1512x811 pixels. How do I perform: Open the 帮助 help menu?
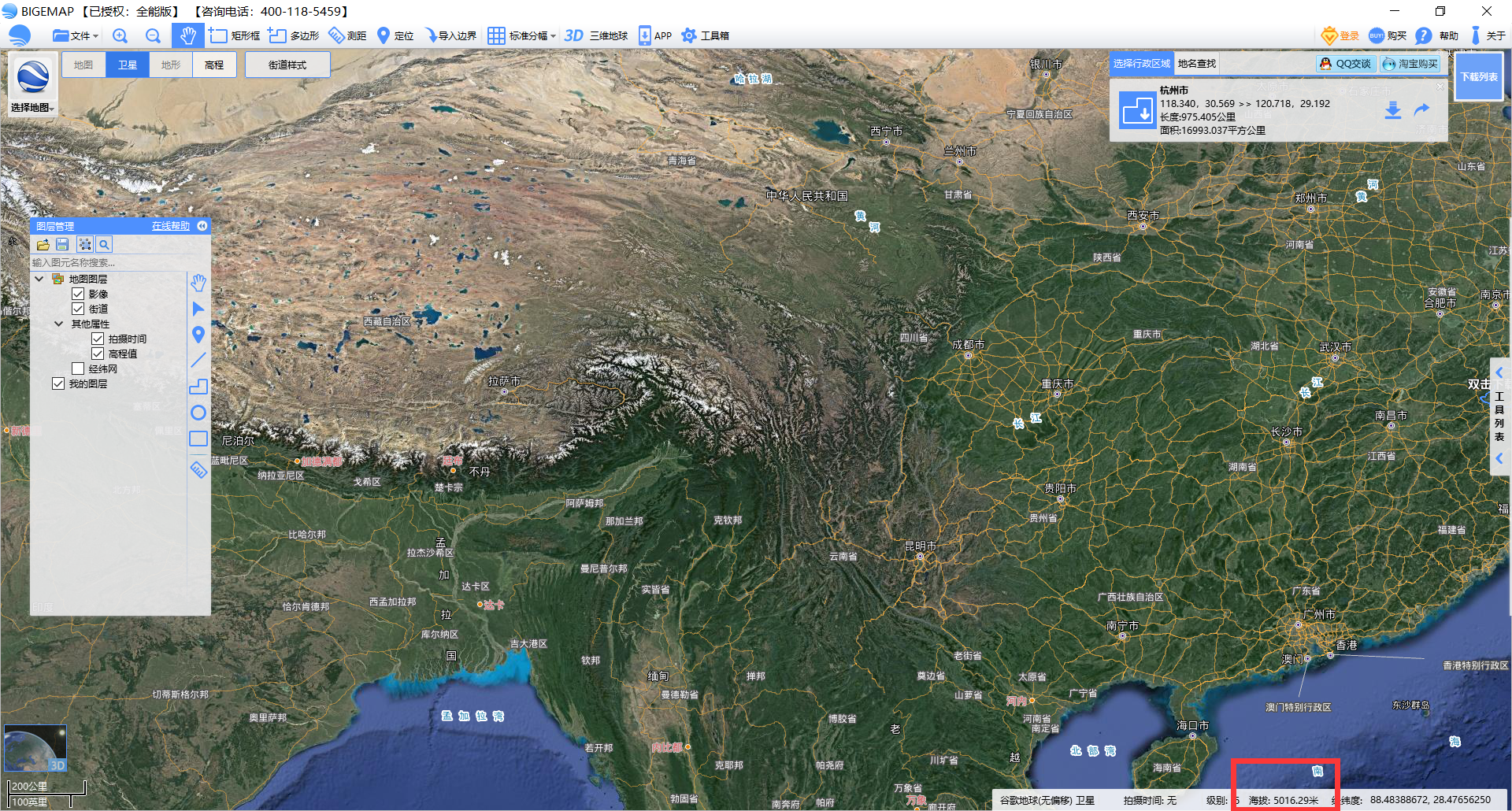pyautogui.click(x=1437, y=35)
